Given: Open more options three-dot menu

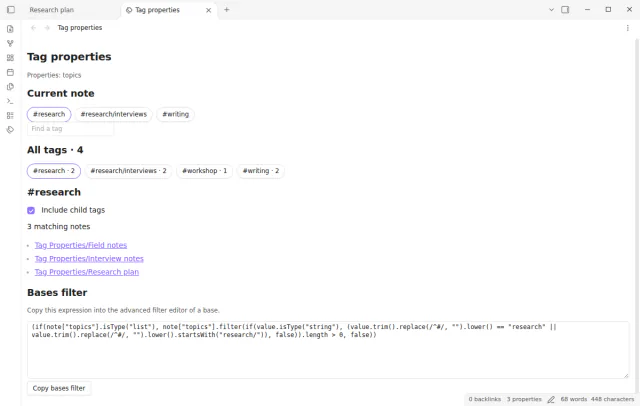Looking at the screenshot, I should (x=627, y=28).
